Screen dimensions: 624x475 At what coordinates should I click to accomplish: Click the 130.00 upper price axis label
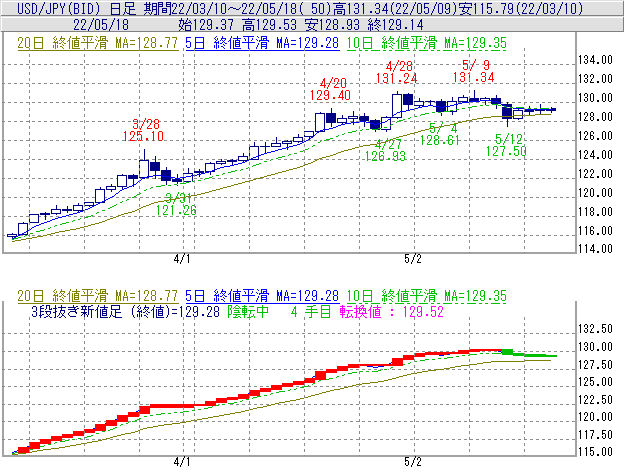click(x=595, y=98)
